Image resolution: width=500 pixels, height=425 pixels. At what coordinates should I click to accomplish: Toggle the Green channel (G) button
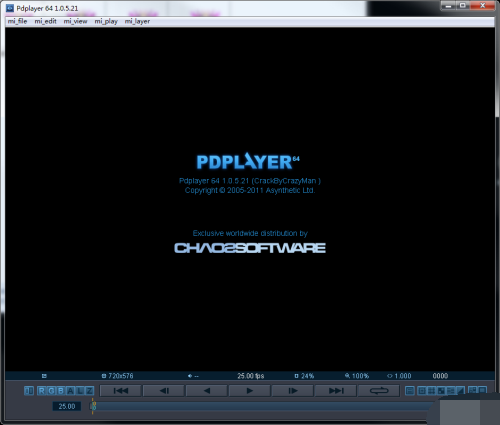(51, 391)
